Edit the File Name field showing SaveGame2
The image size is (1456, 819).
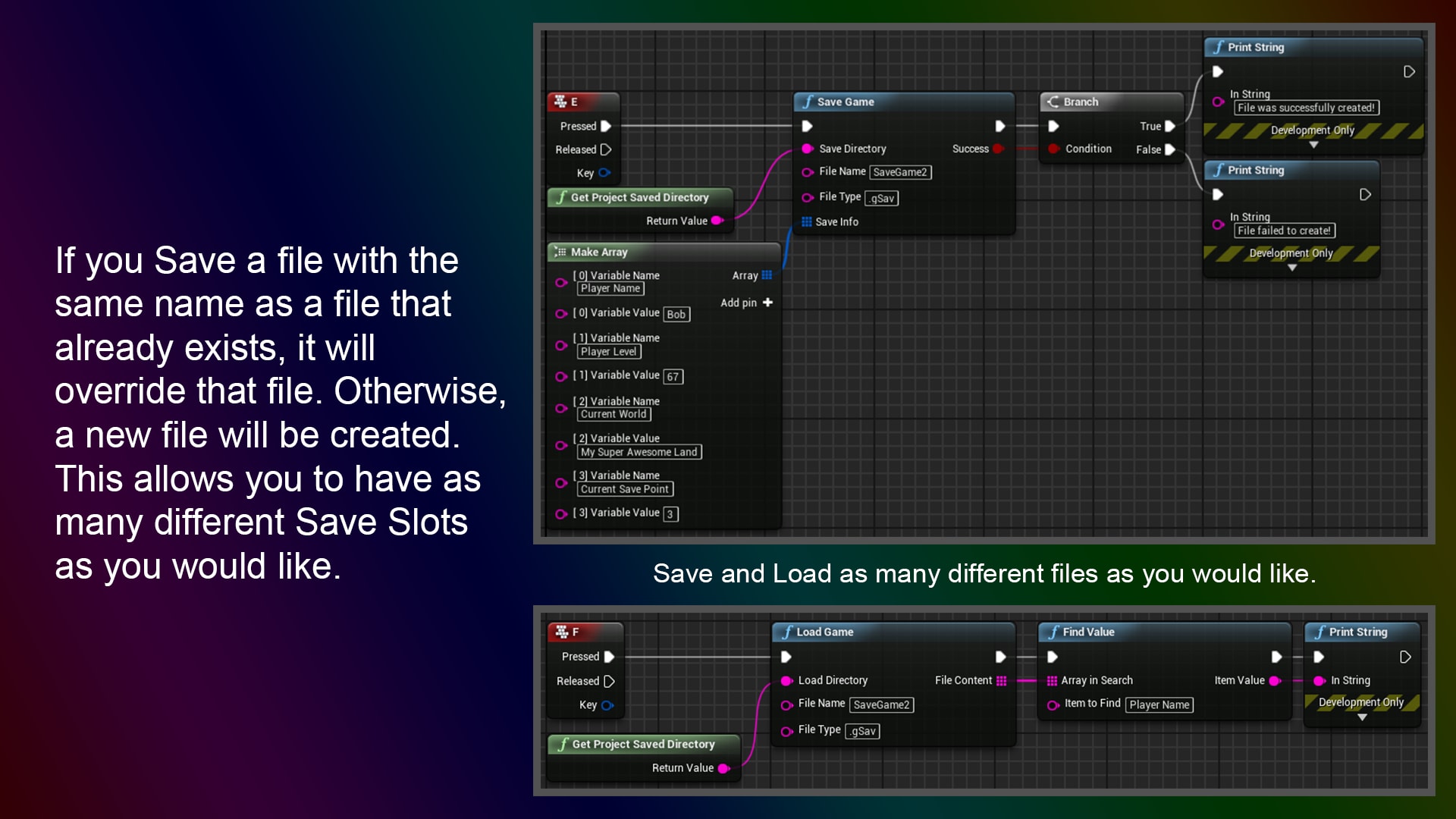click(x=902, y=172)
